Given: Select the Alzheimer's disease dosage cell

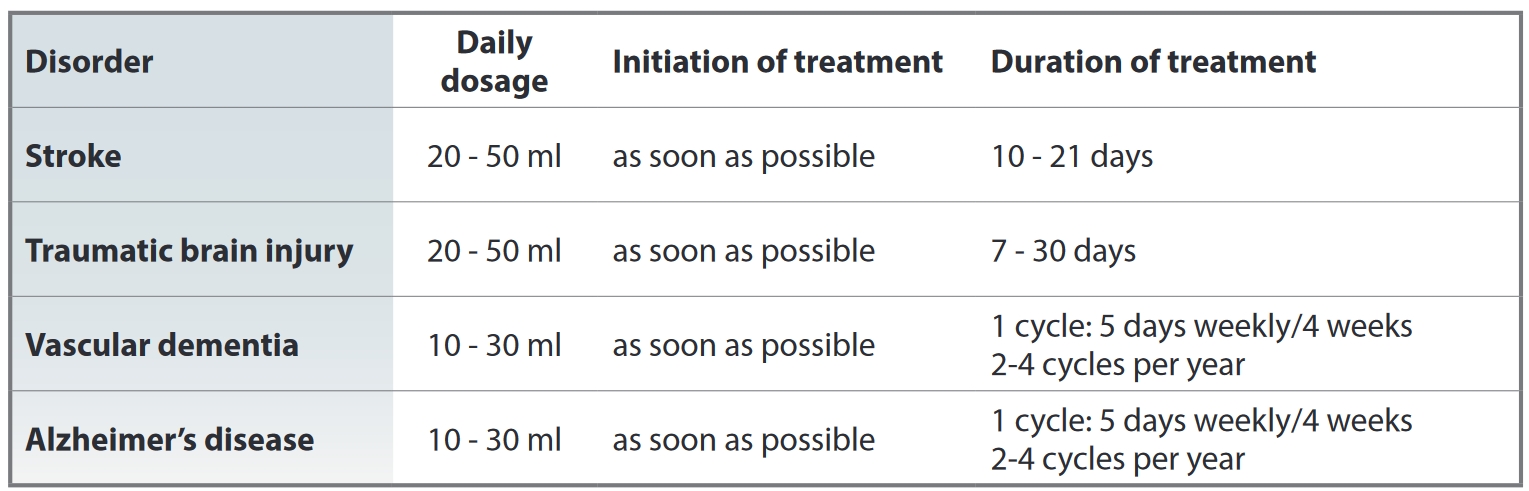Looking at the screenshot, I should [494, 440].
